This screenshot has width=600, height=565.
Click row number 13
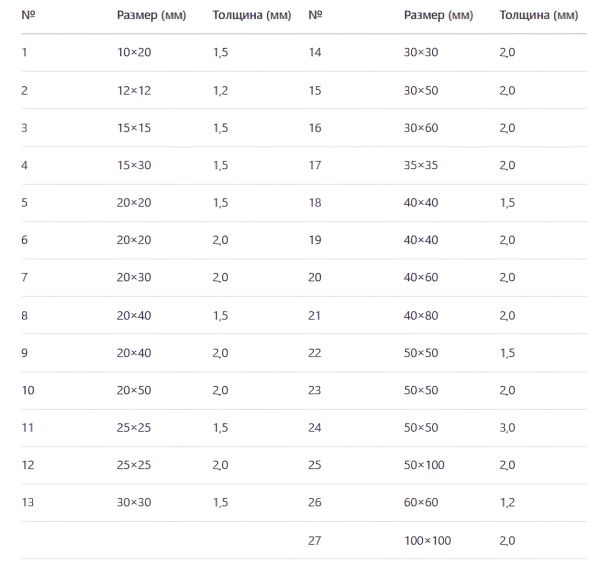click(27, 502)
